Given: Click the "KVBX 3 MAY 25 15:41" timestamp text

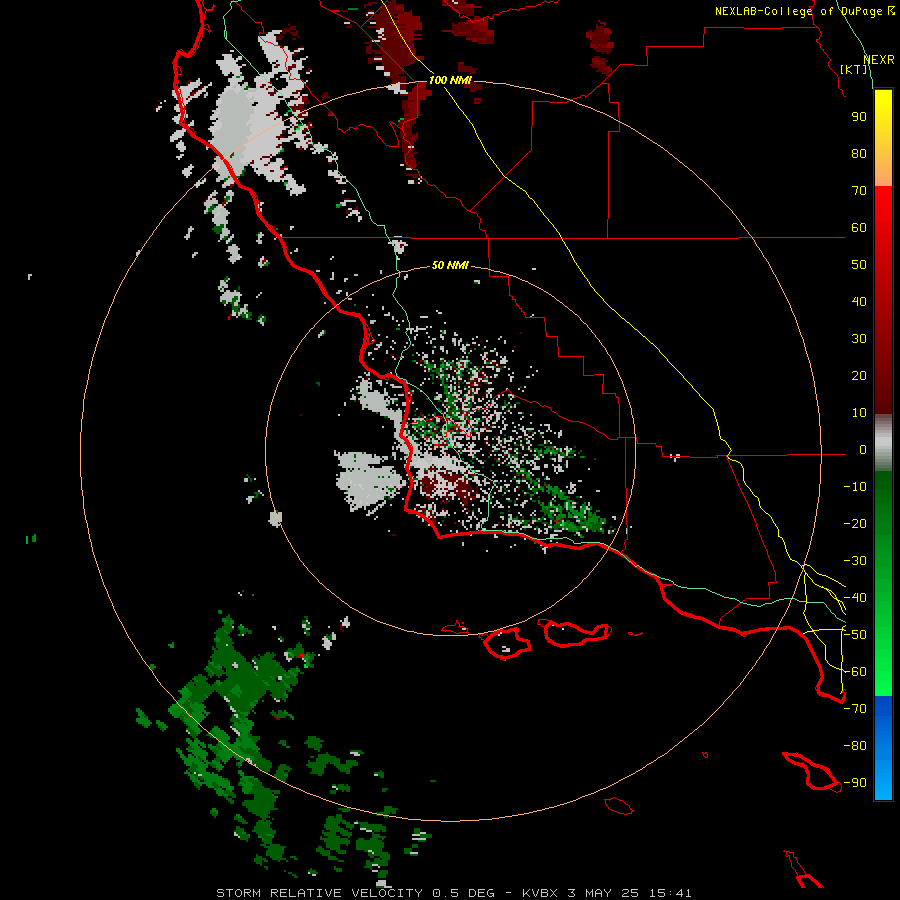Looking at the screenshot, I should [607, 893].
